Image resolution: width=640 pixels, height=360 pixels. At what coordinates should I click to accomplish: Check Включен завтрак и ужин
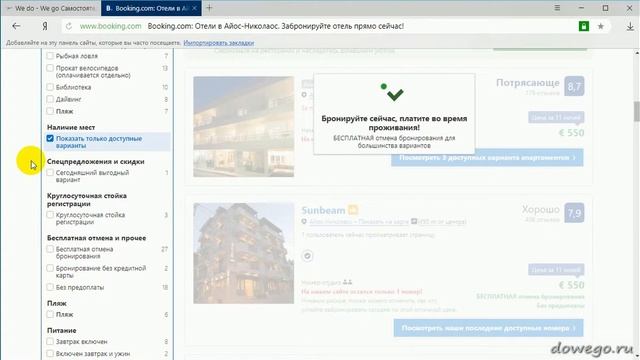tap(50, 353)
